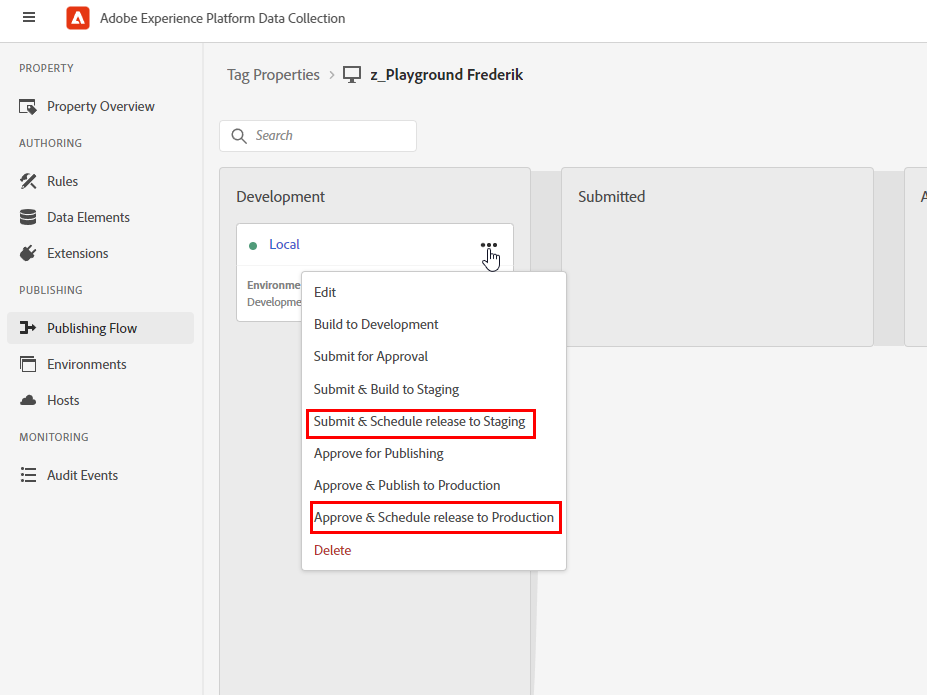This screenshot has height=695, width=927.
Task: Select Edit from the context menu
Action: (325, 292)
